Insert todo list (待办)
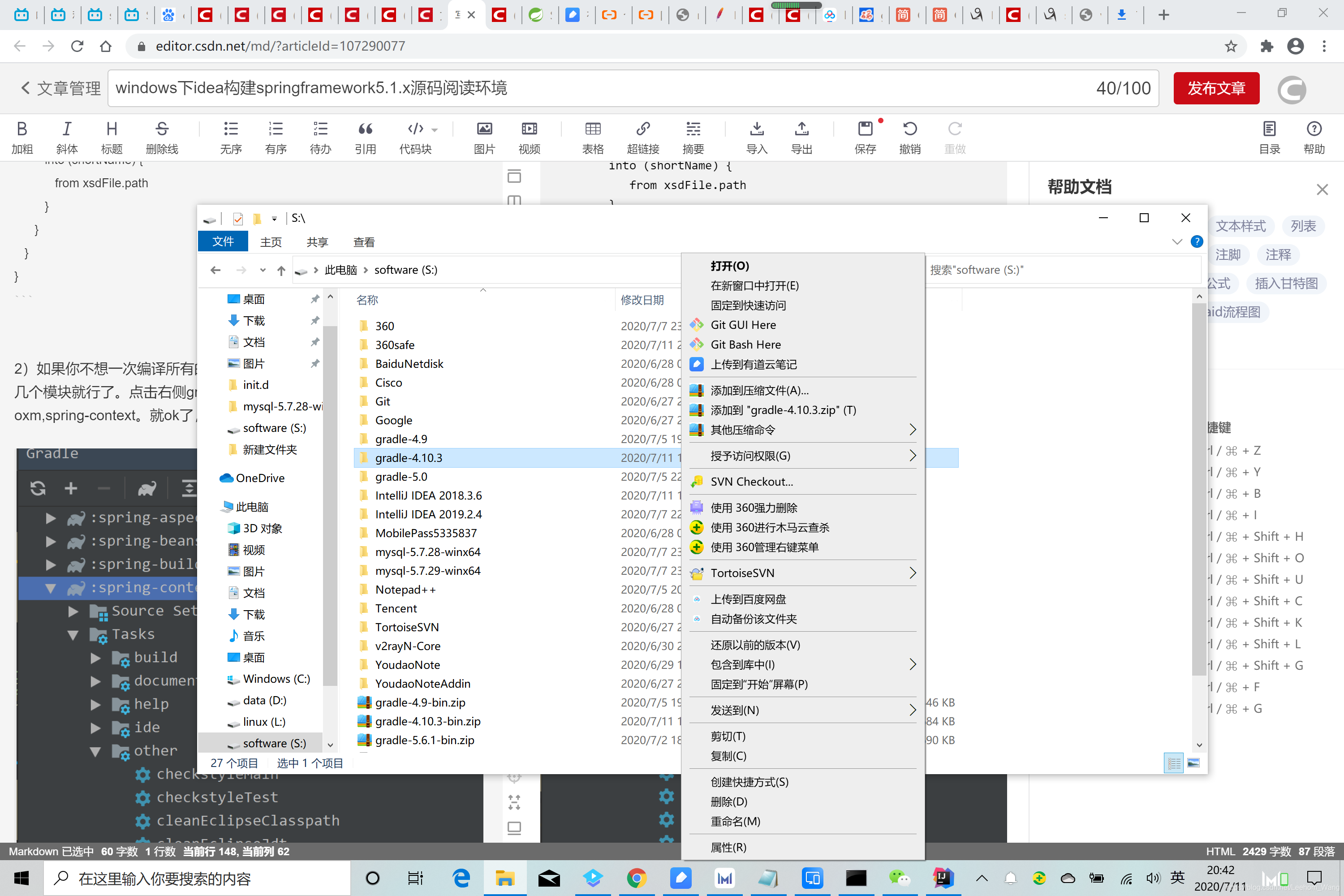 [320, 137]
